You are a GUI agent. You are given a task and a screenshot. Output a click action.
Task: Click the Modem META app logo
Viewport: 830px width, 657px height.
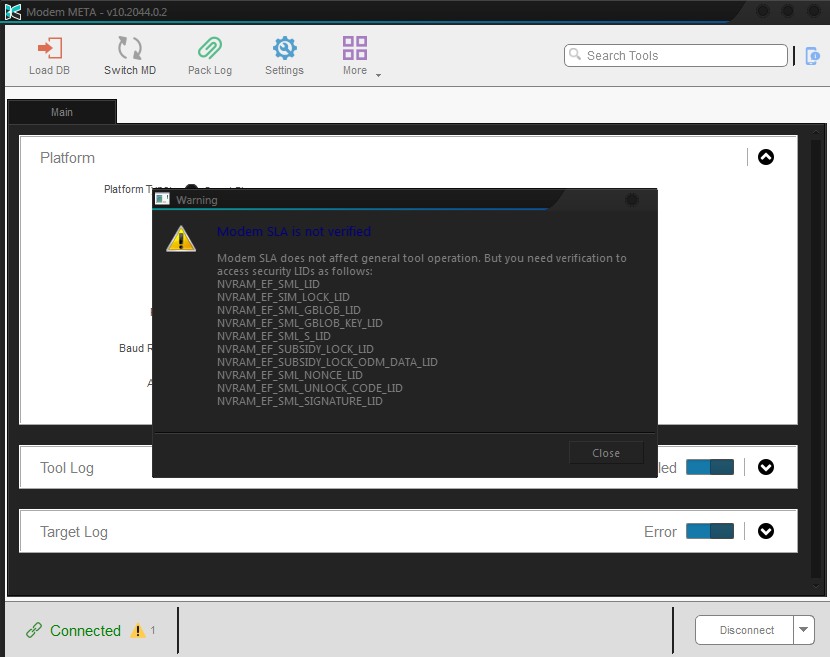(x=13, y=12)
